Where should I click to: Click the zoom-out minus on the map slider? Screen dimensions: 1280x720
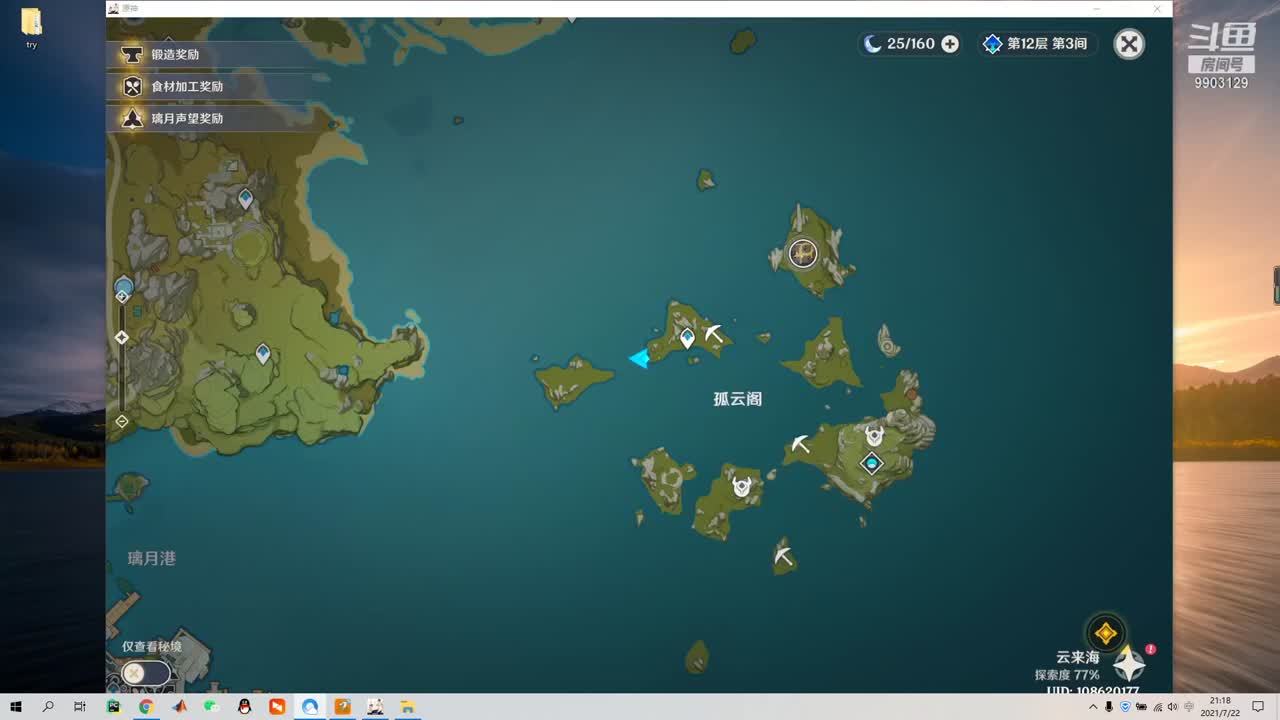(x=122, y=422)
